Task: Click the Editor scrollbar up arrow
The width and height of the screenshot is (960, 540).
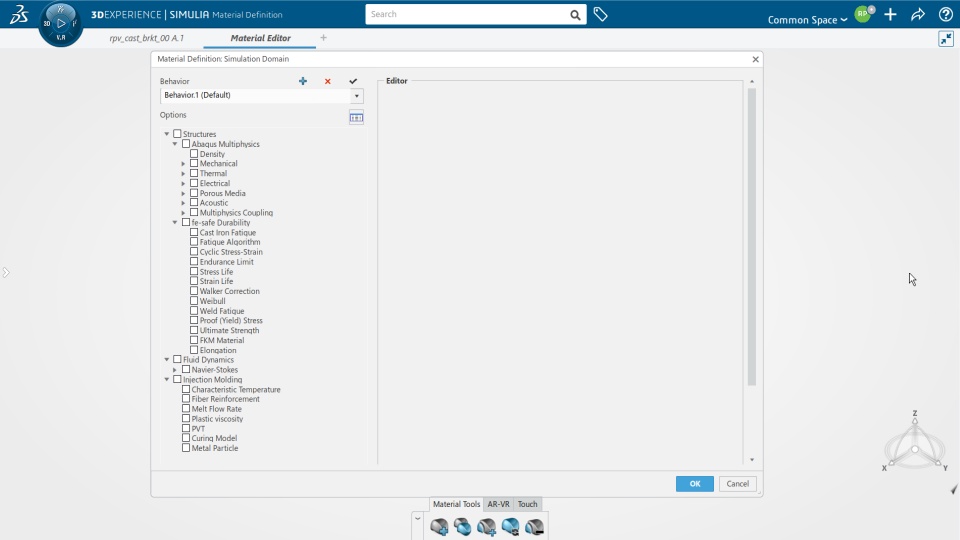Action: tap(752, 81)
